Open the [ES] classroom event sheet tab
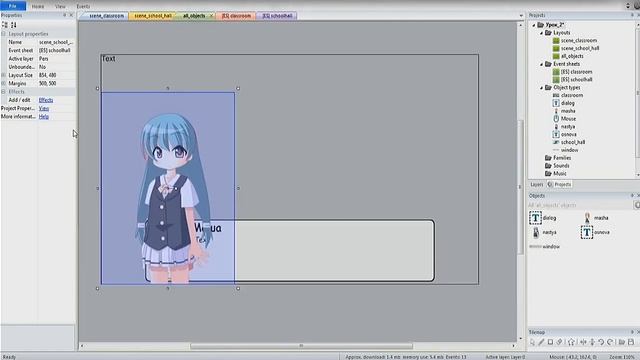640x360 pixels. (x=236, y=16)
